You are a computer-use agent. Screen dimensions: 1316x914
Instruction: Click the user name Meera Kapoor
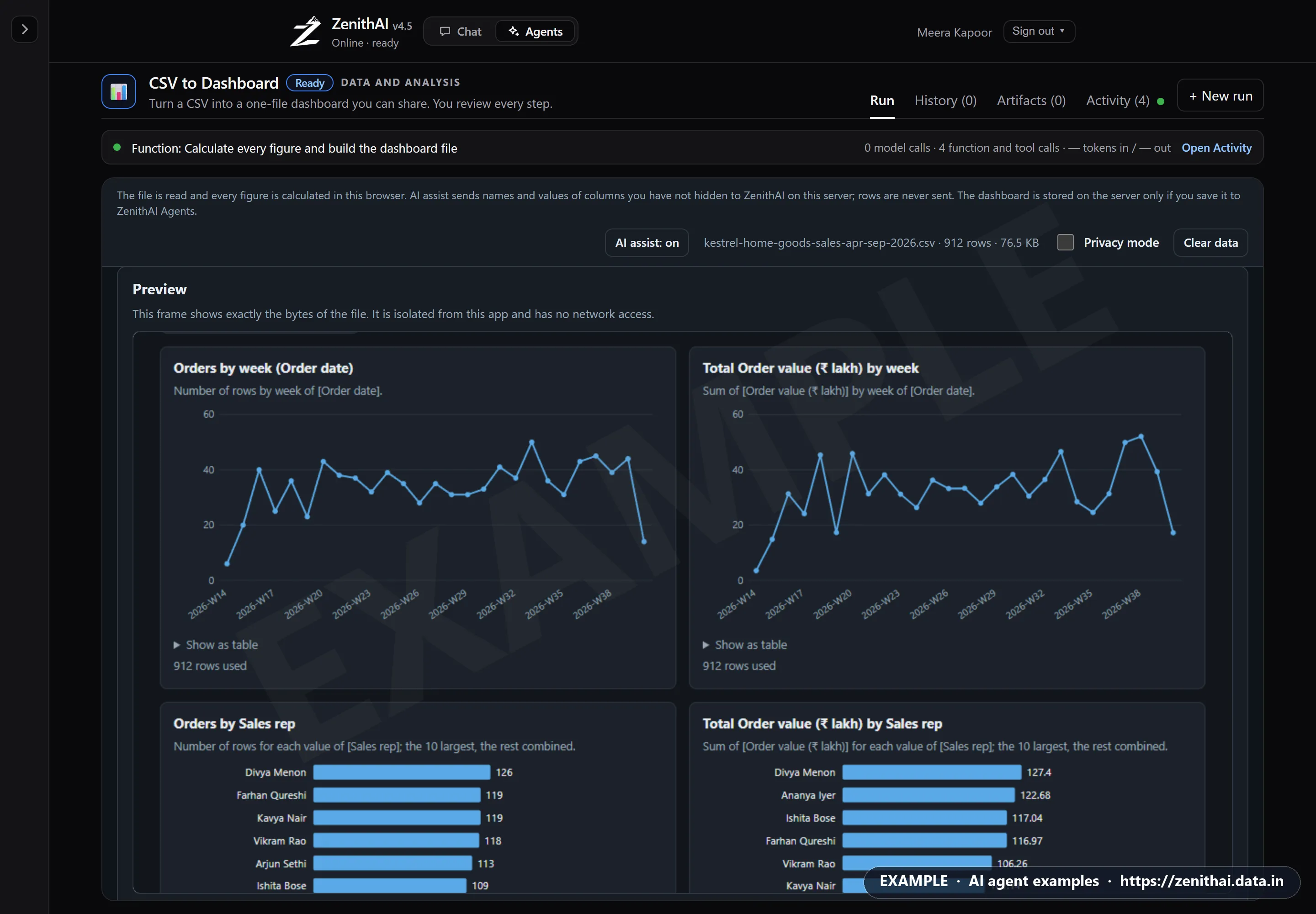[954, 32]
